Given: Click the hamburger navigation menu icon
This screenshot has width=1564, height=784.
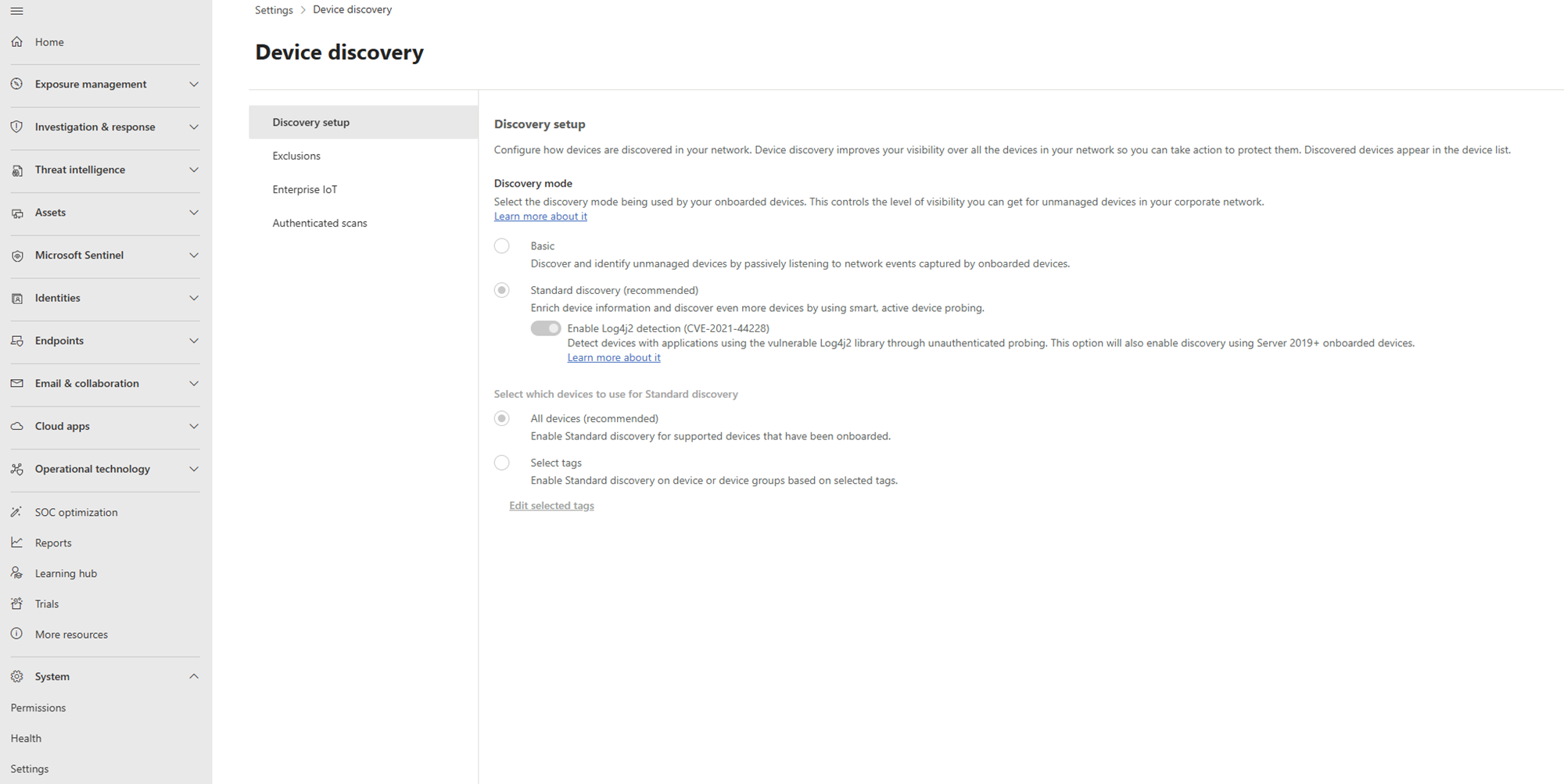Looking at the screenshot, I should click(x=16, y=11).
